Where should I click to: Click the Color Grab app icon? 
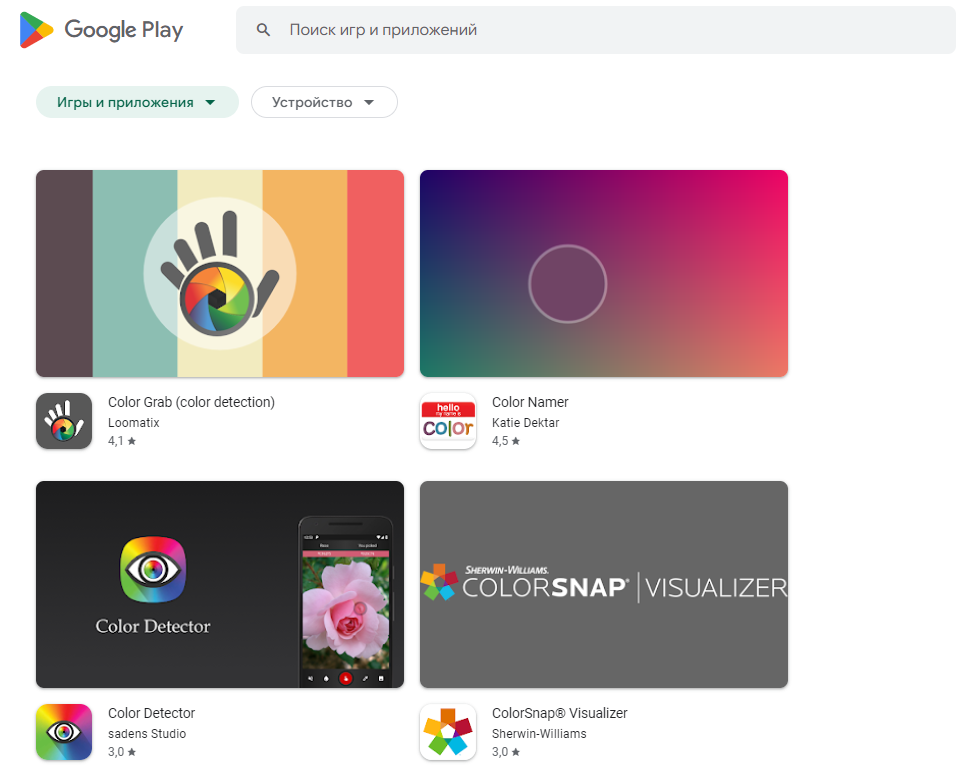coord(63,420)
